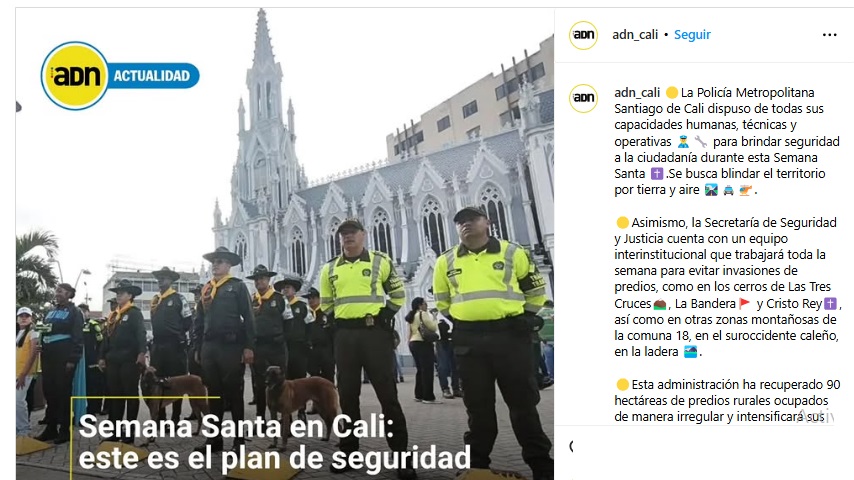
Task: Click the yellow adn logo on photo
Action: [x=75, y=76]
